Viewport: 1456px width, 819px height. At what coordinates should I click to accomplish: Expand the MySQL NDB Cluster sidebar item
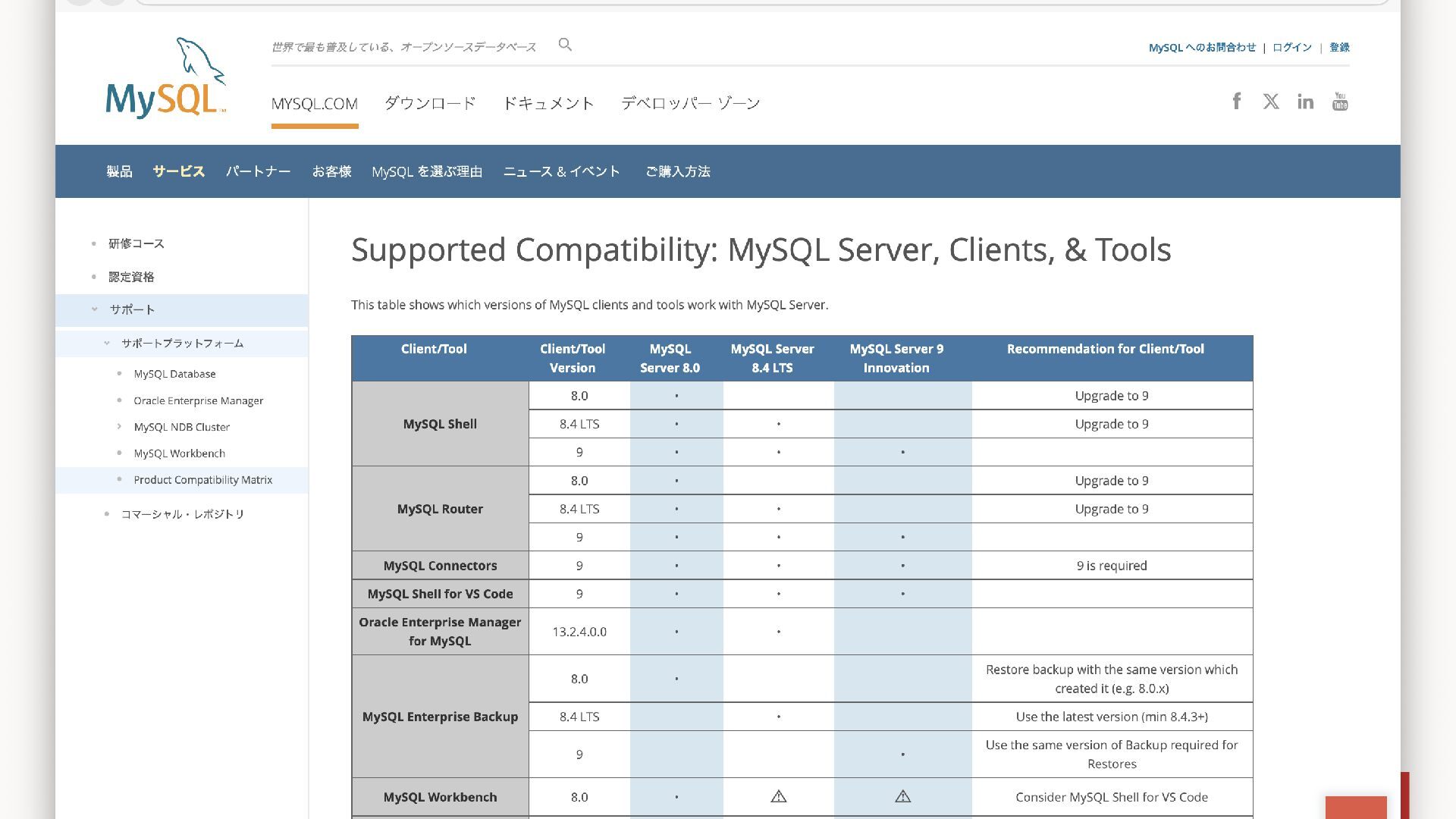119,427
